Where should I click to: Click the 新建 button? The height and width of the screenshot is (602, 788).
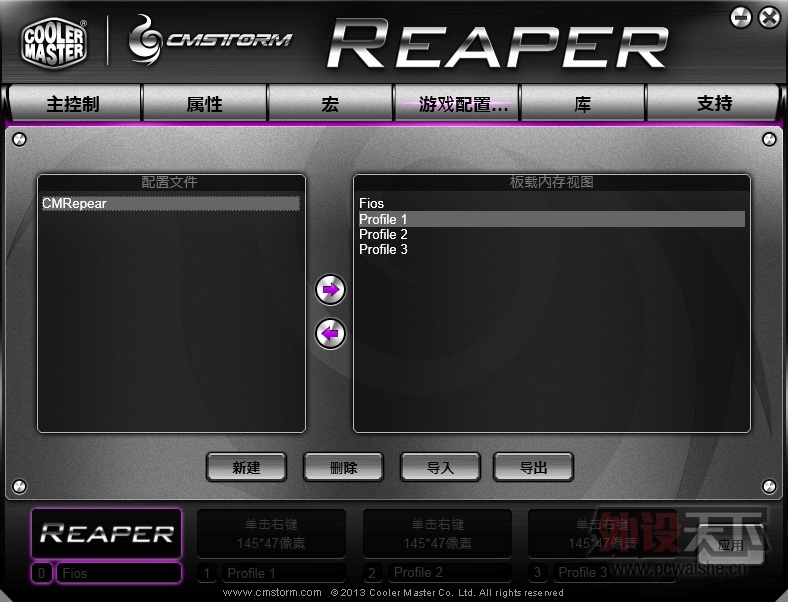[246, 467]
